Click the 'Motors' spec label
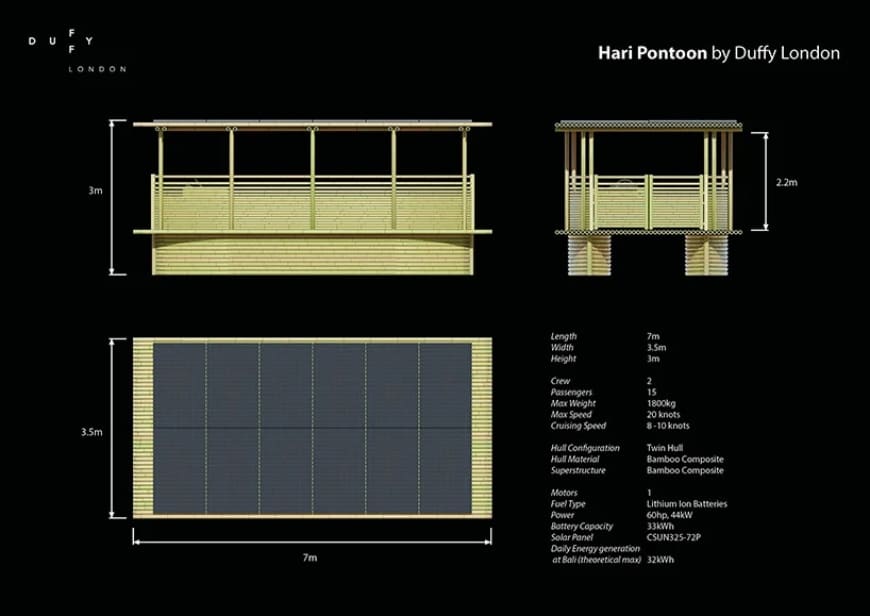 pos(564,493)
